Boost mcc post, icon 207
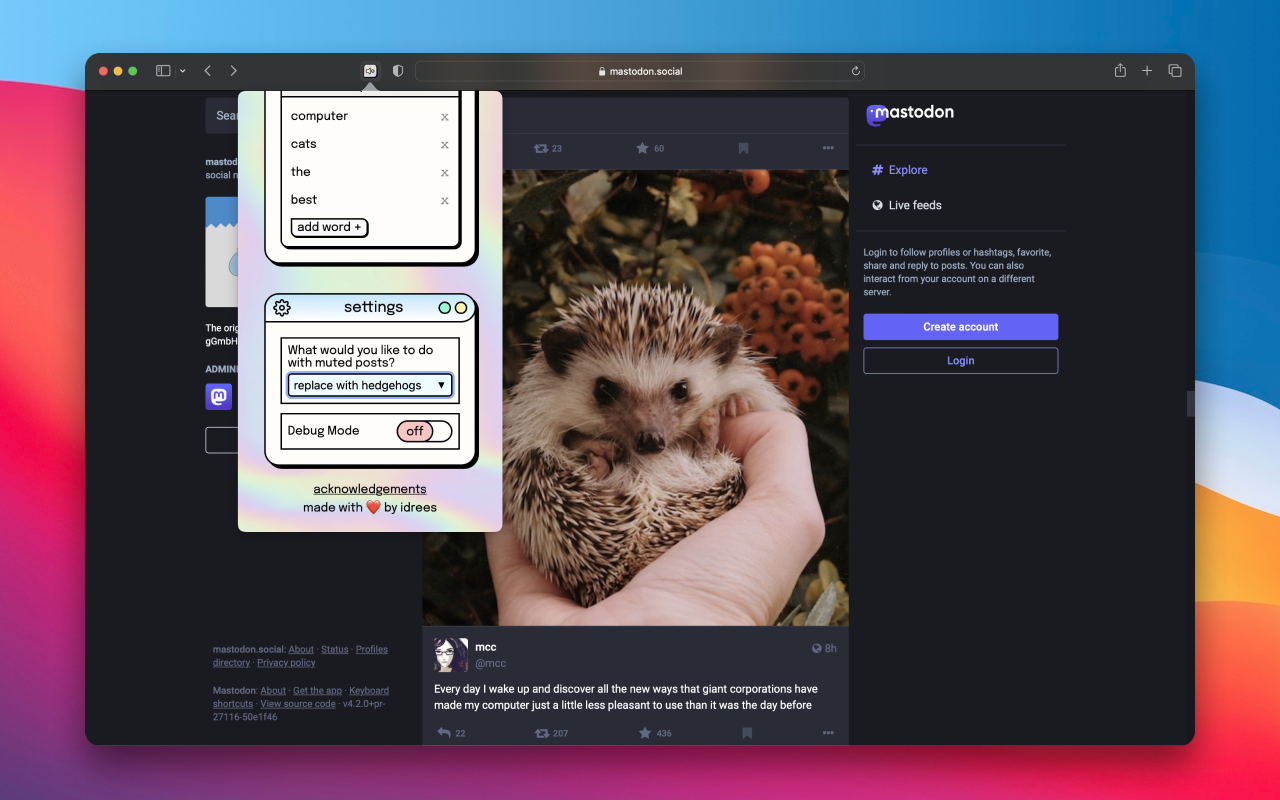Screen dimensions: 1280x800 pos(551,733)
